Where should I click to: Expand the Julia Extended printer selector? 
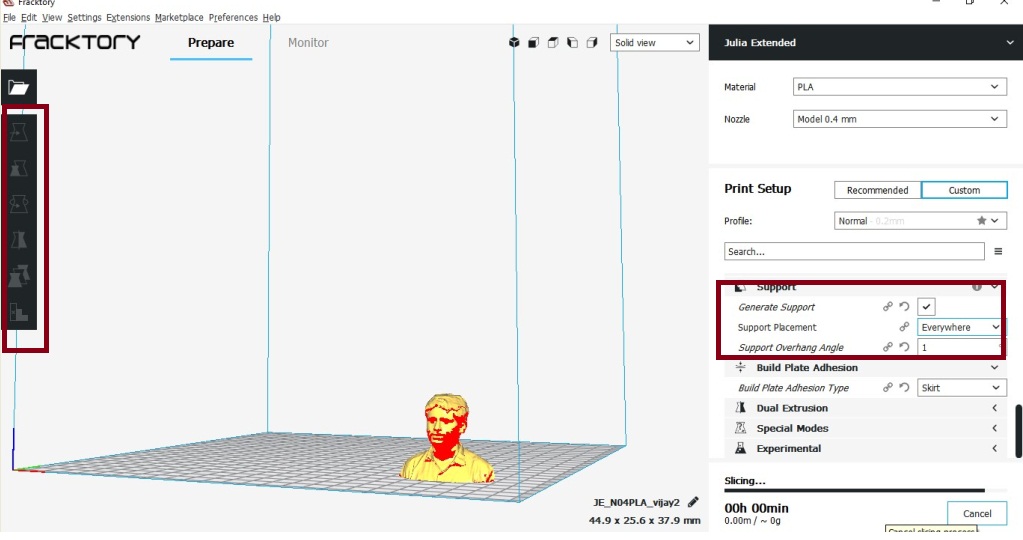click(866, 42)
